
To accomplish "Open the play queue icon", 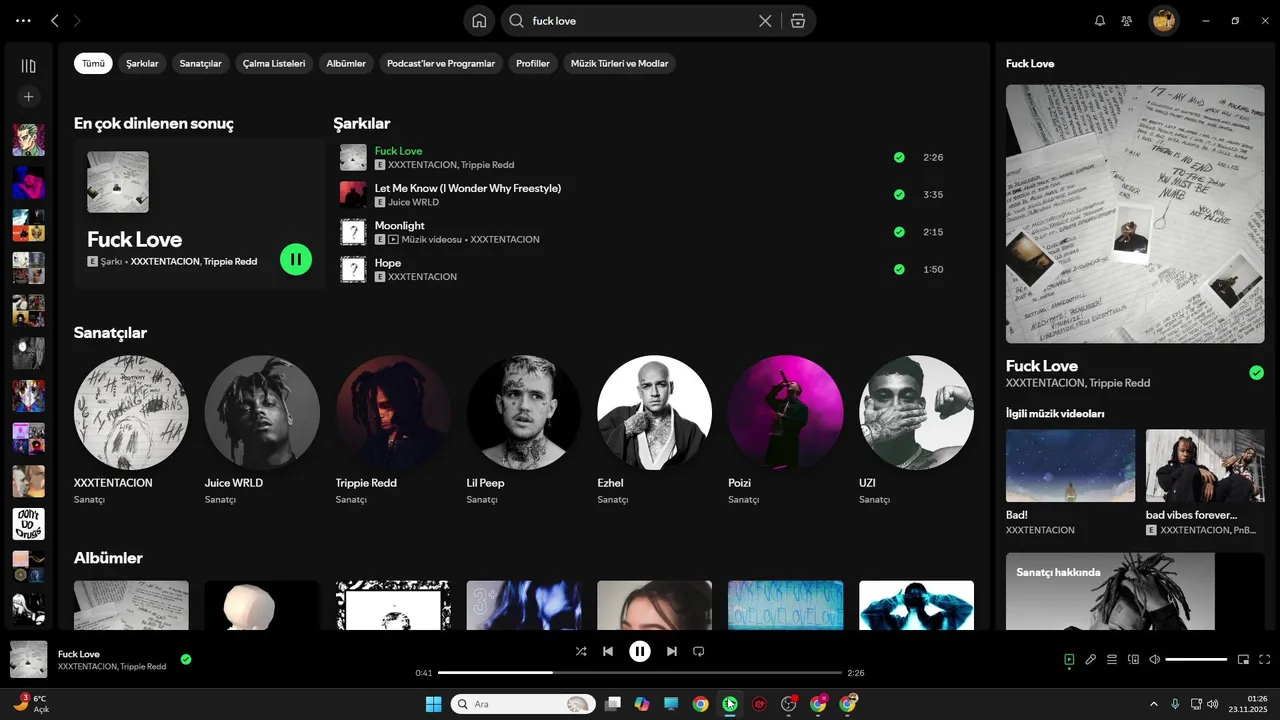I will (x=1112, y=659).
